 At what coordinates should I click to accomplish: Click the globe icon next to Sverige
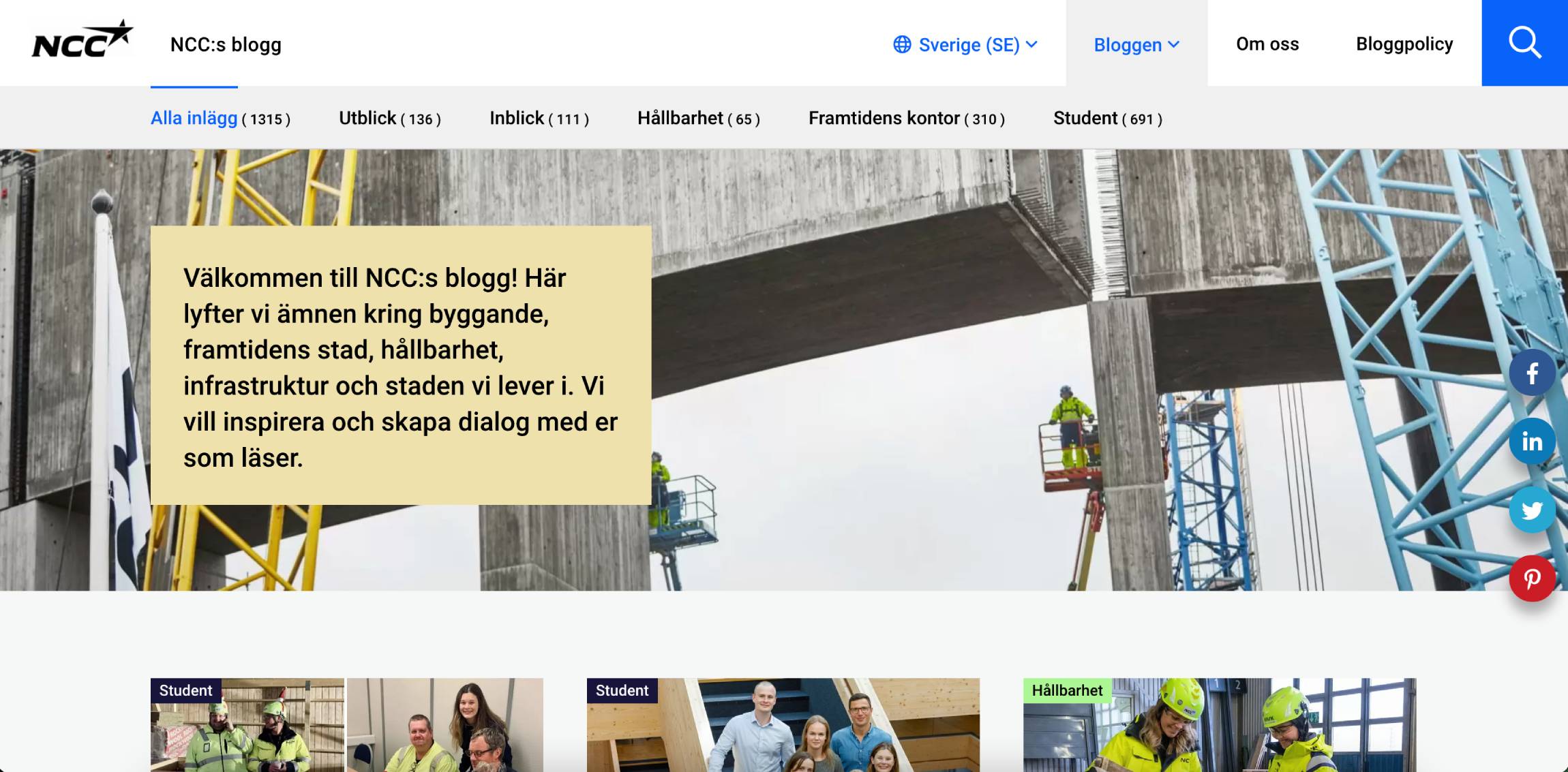[x=902, y=44]
